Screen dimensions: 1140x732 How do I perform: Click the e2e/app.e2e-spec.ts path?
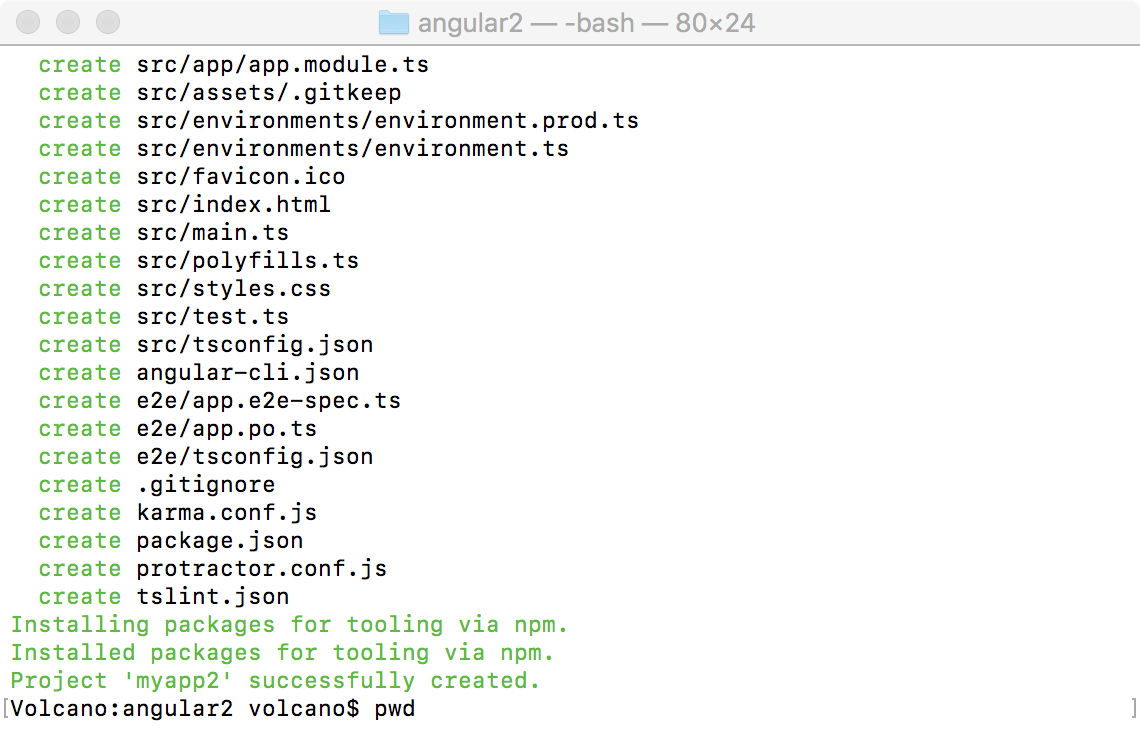pyautogui.click(x=268, y=401)
